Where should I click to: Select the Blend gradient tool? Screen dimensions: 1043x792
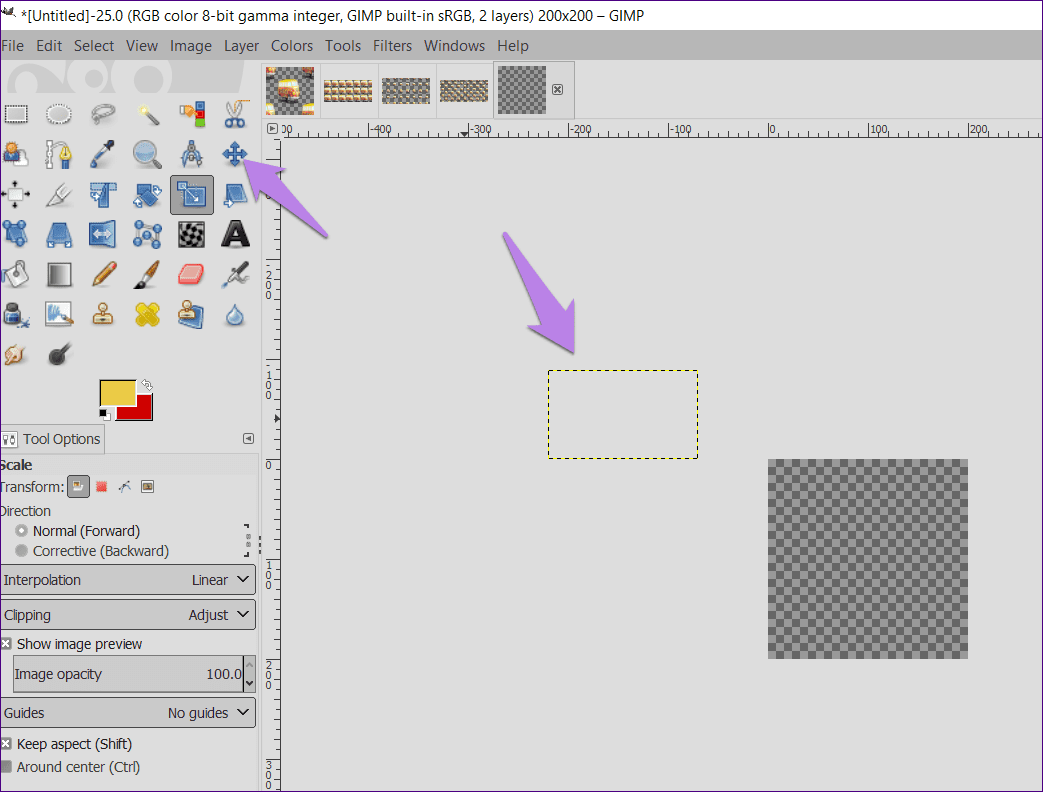(59, 274)
